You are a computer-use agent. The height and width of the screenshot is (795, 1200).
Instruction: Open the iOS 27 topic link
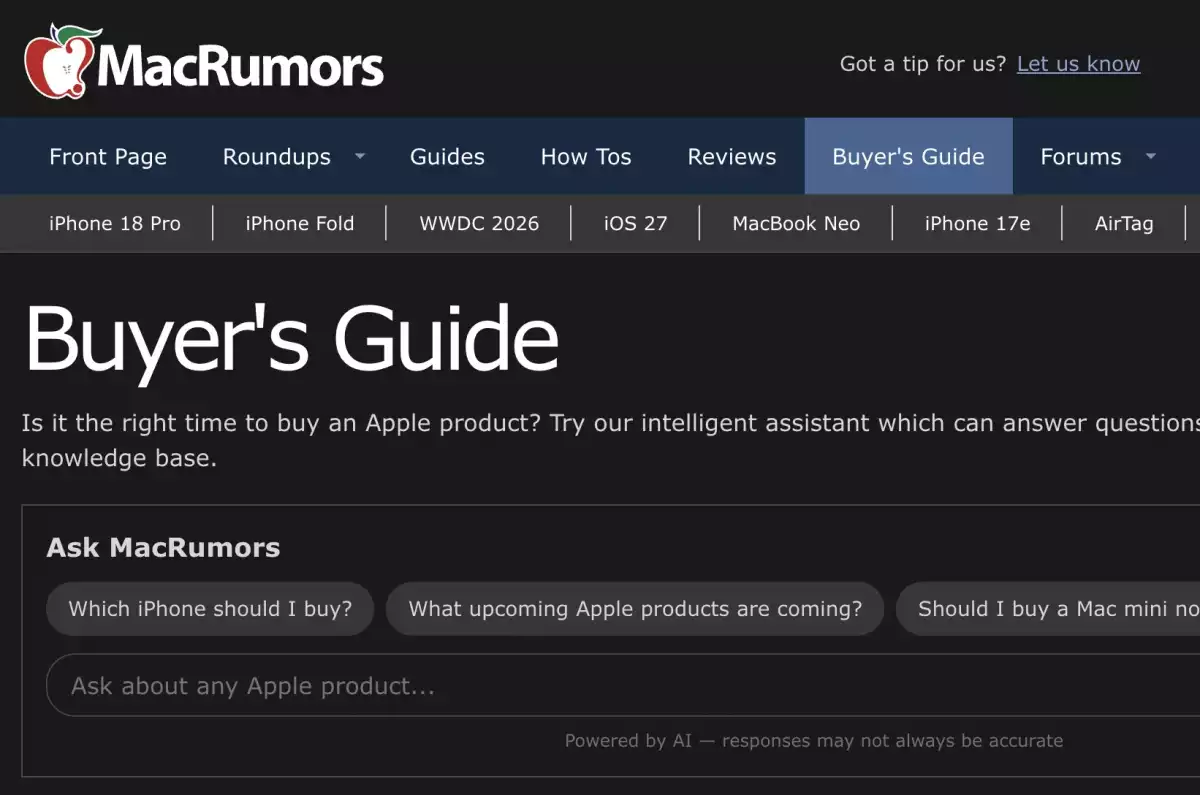(635, 224)
